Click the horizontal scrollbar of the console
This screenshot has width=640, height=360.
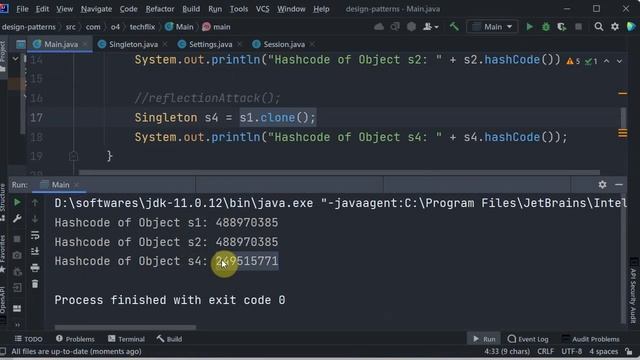(125, 327)
